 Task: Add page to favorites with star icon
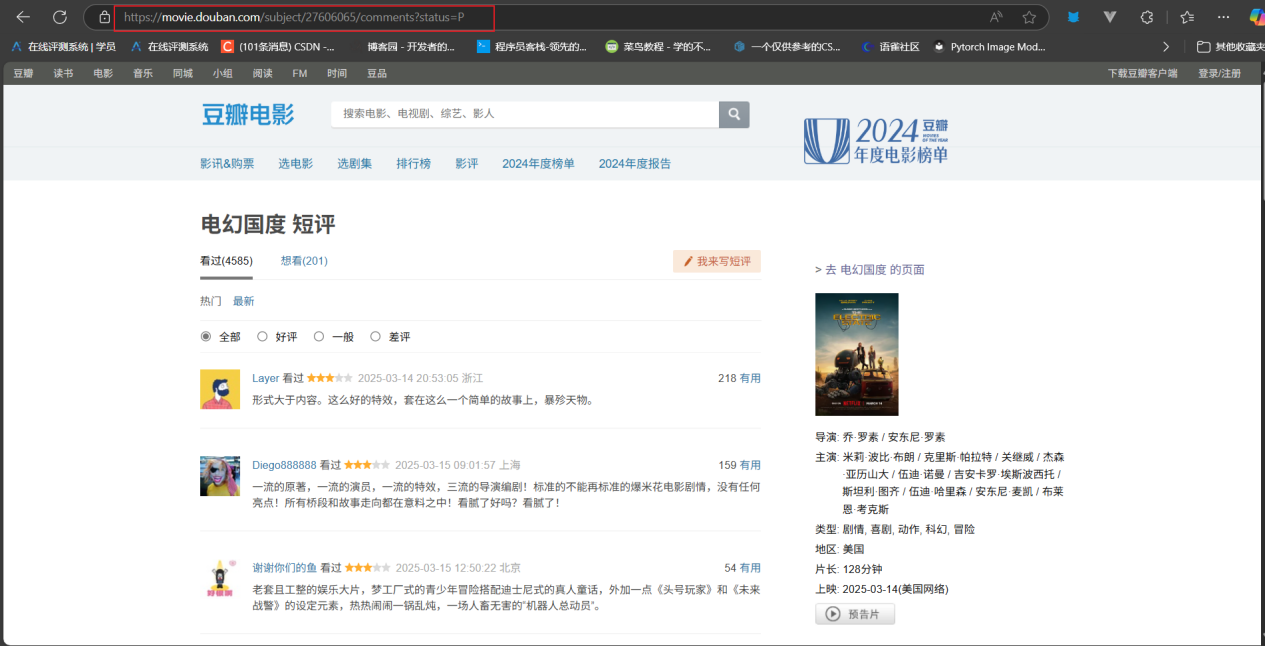1029,17
